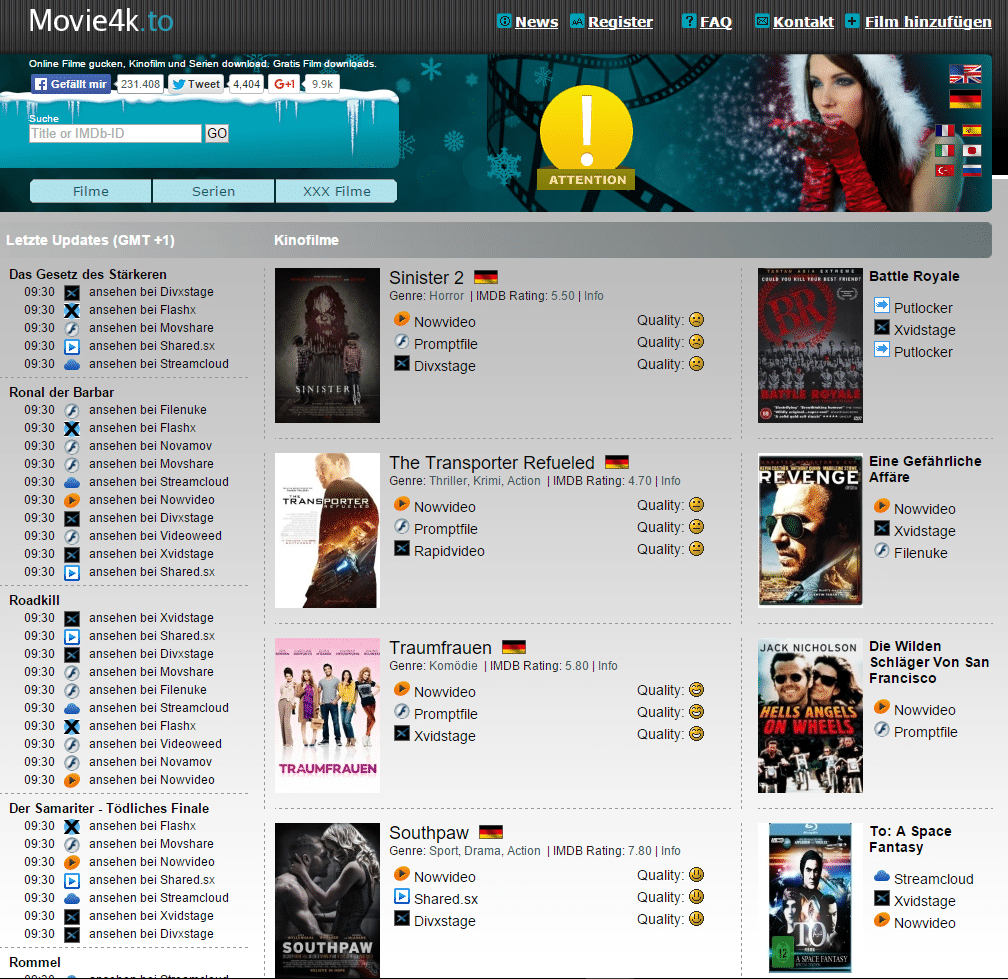
Task: Open the News link in top navigation
Action: 536,22
